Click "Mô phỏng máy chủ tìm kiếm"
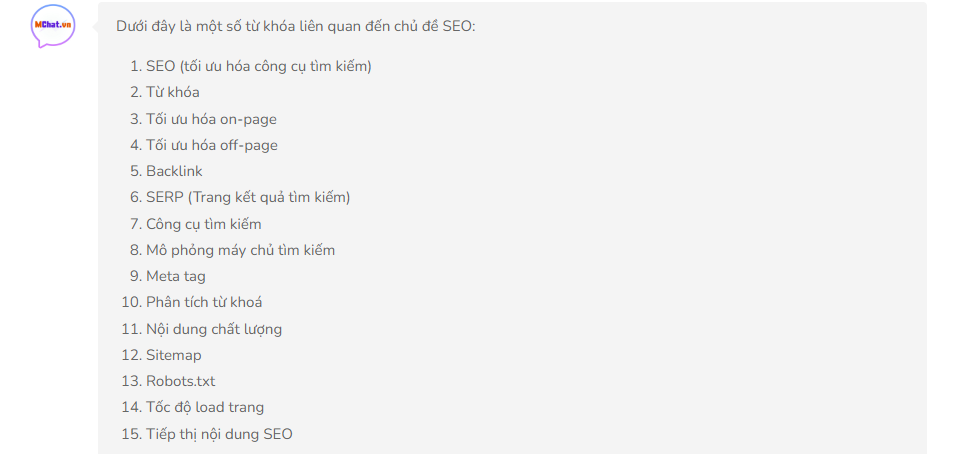The image size is (955, 454). click(x=240, y=250)
